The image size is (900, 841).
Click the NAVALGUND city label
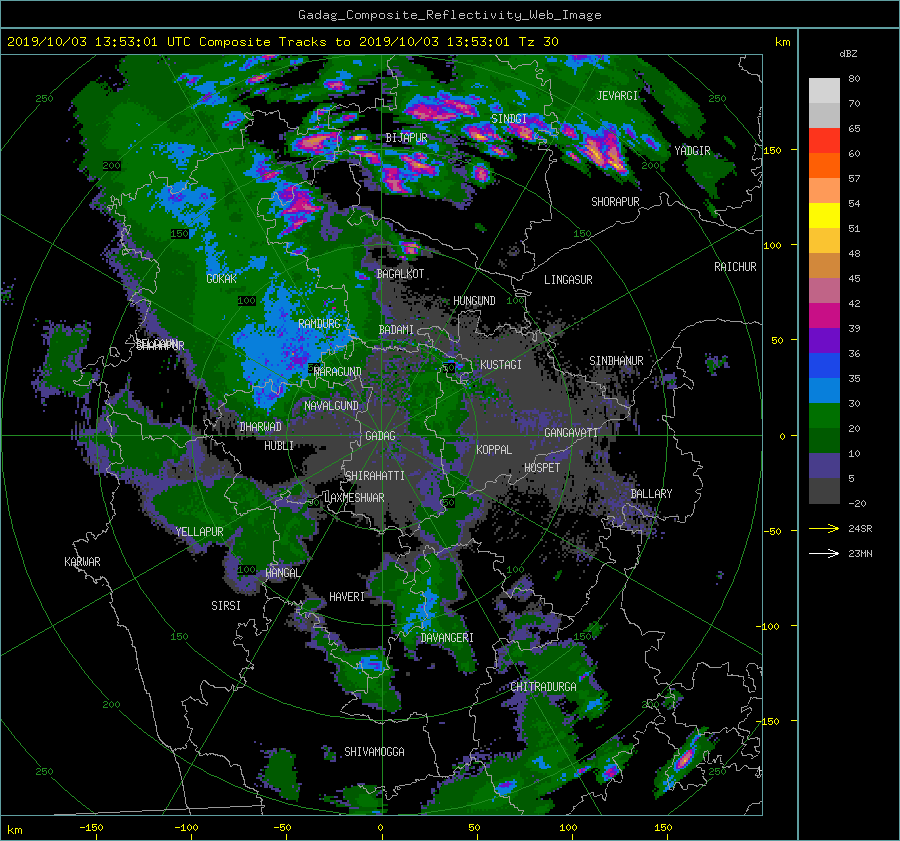[331, 405]
